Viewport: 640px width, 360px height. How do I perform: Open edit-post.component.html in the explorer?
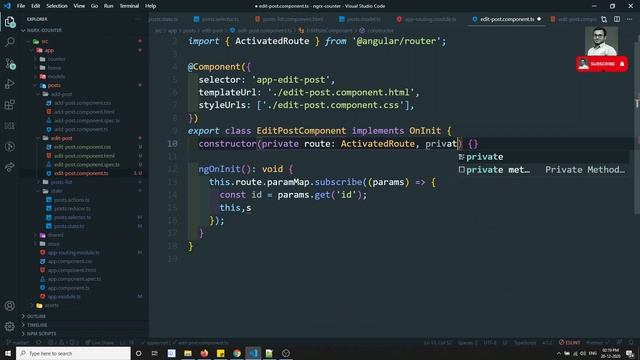click(x=84, y=156)
